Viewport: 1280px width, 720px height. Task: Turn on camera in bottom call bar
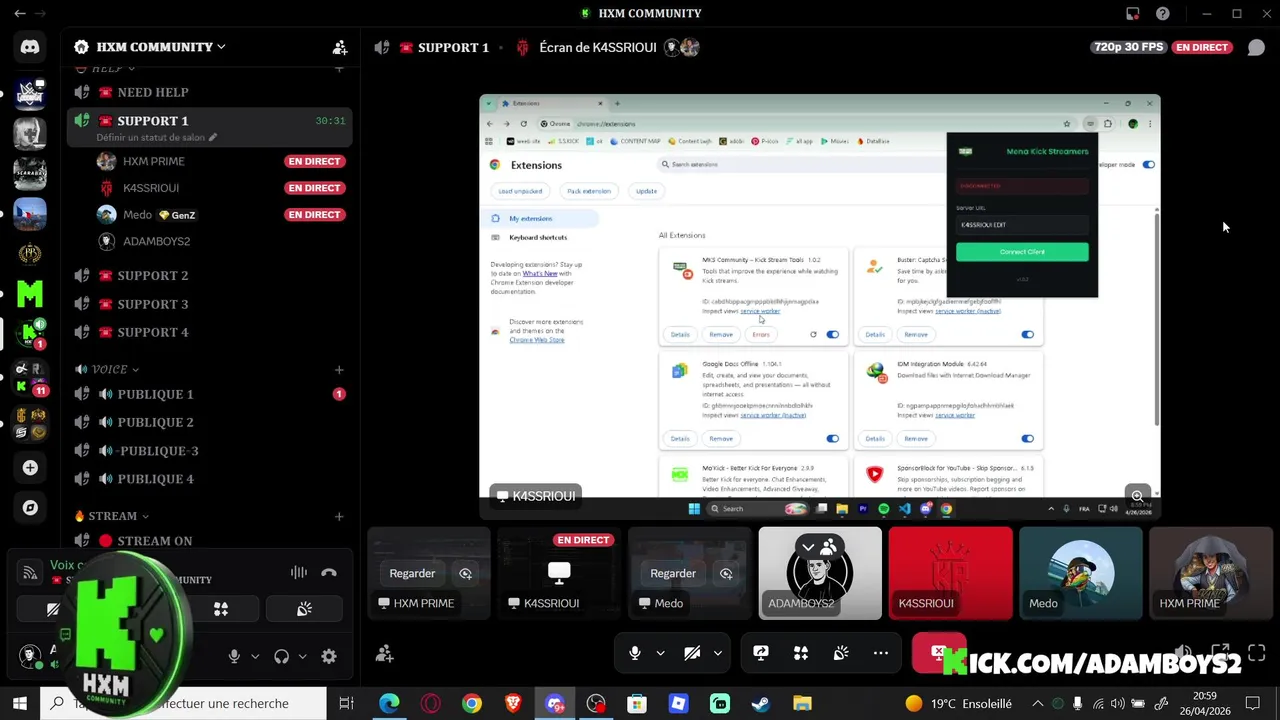pos(691,653)
